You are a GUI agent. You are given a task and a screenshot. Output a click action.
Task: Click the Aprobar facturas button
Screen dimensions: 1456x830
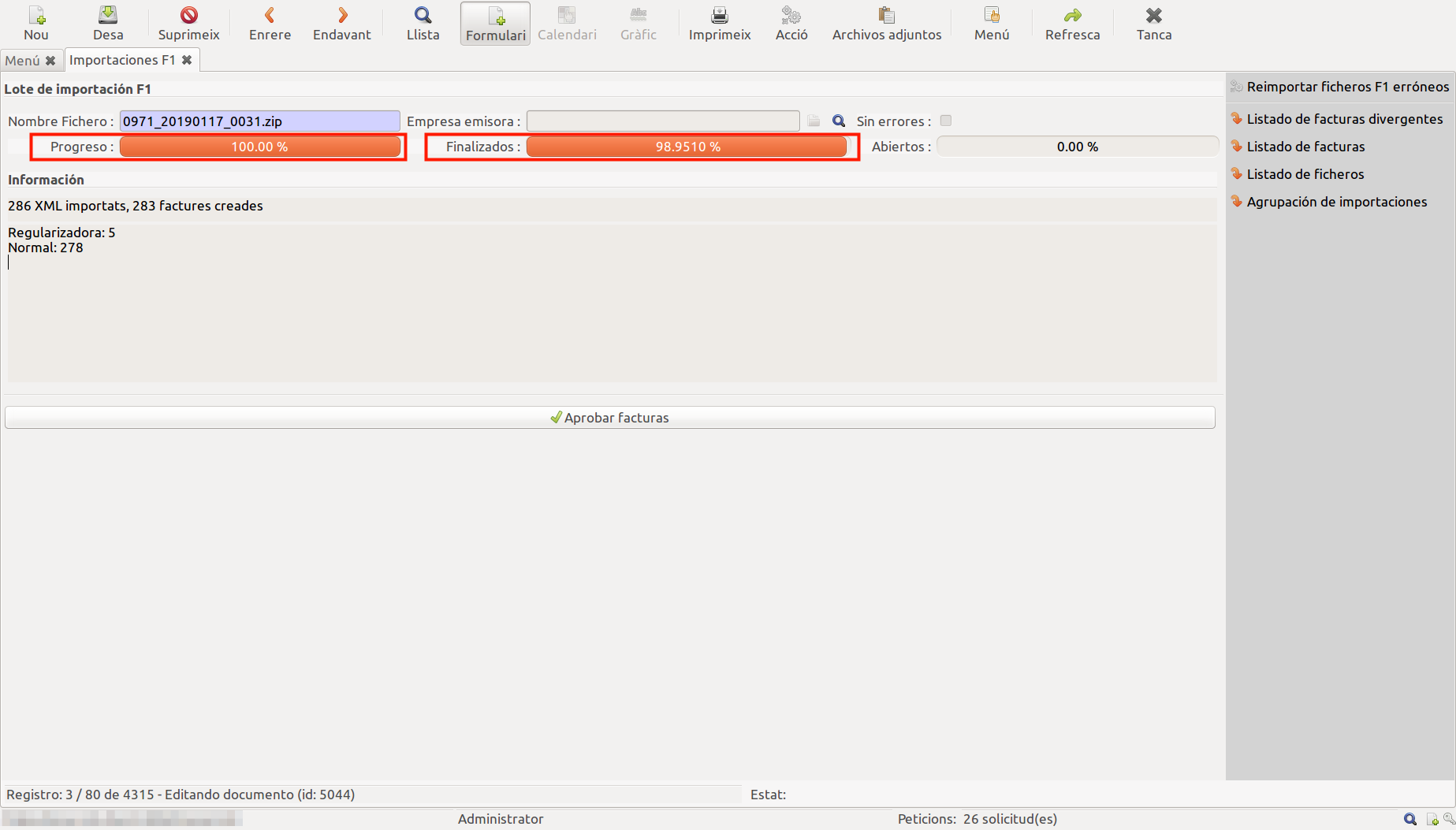click(610, 418)
